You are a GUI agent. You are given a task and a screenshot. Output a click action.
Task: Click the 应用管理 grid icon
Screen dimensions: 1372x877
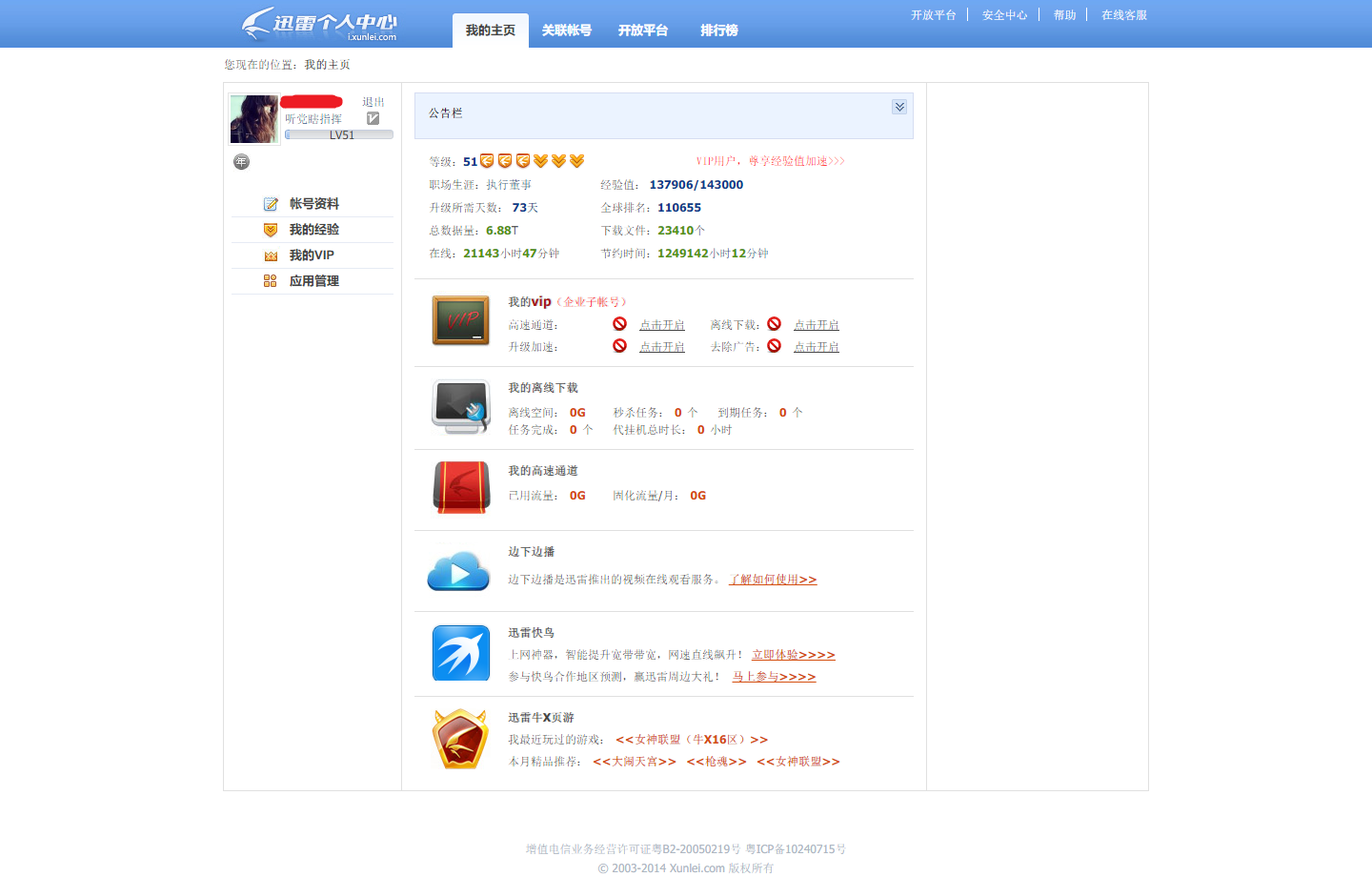tap(271, 281)
